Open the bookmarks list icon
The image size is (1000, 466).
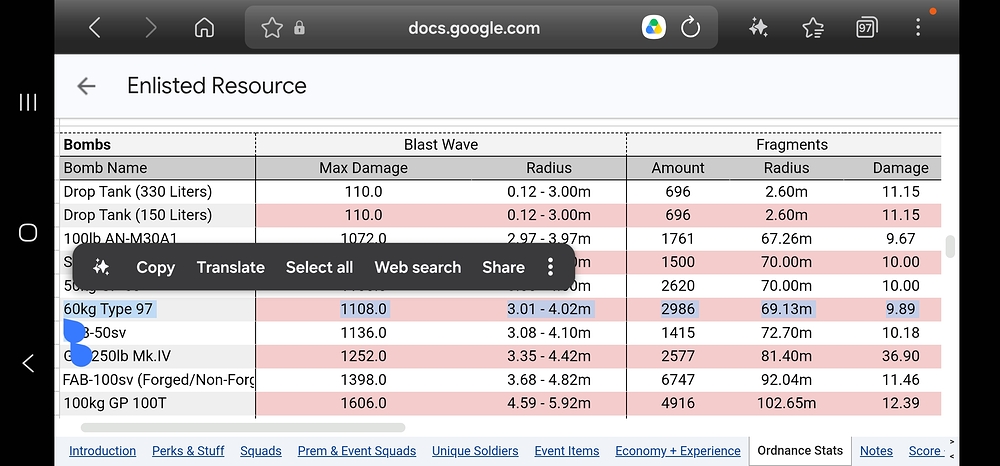[x=812, y=27]
